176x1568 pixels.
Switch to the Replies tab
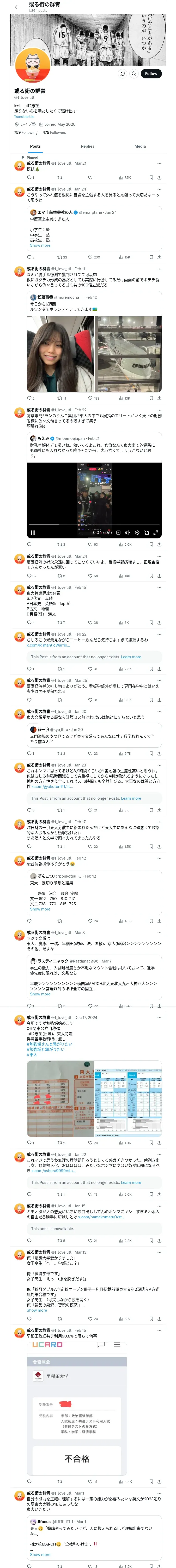(x=87, y=146)
